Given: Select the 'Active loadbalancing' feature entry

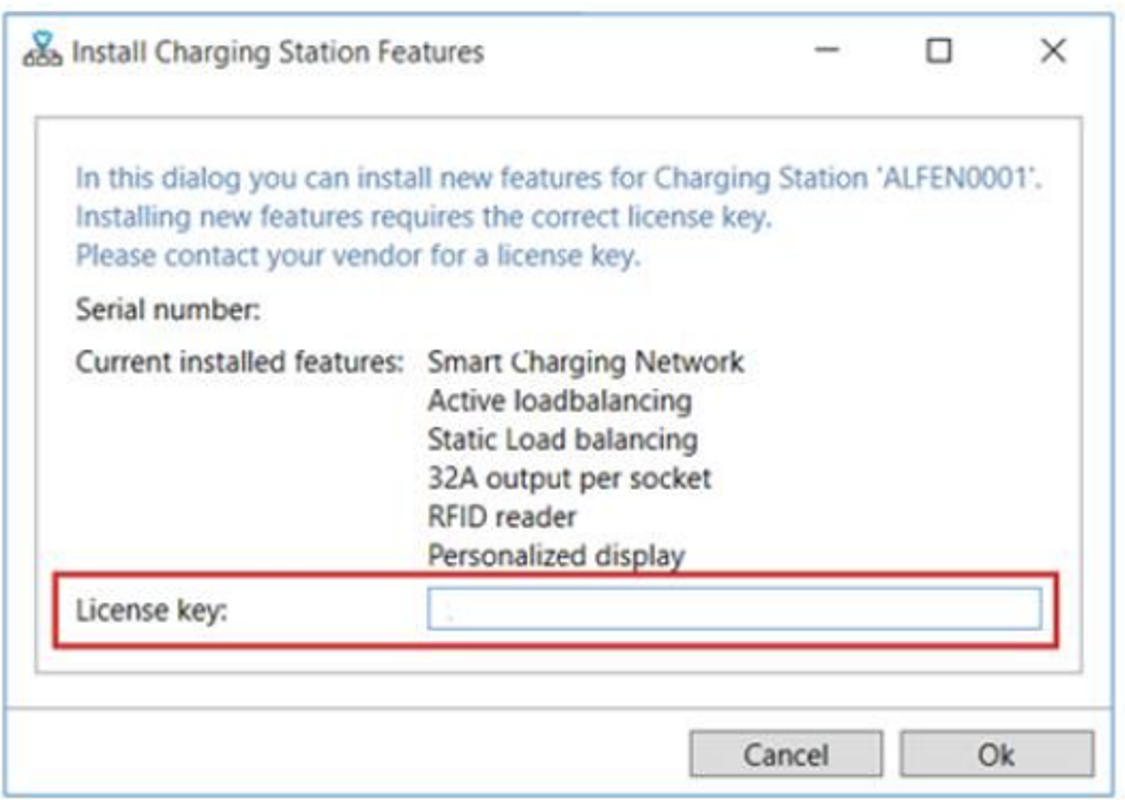Looking at the screenshot, I should pyautogui.click(x=559, y=400).
